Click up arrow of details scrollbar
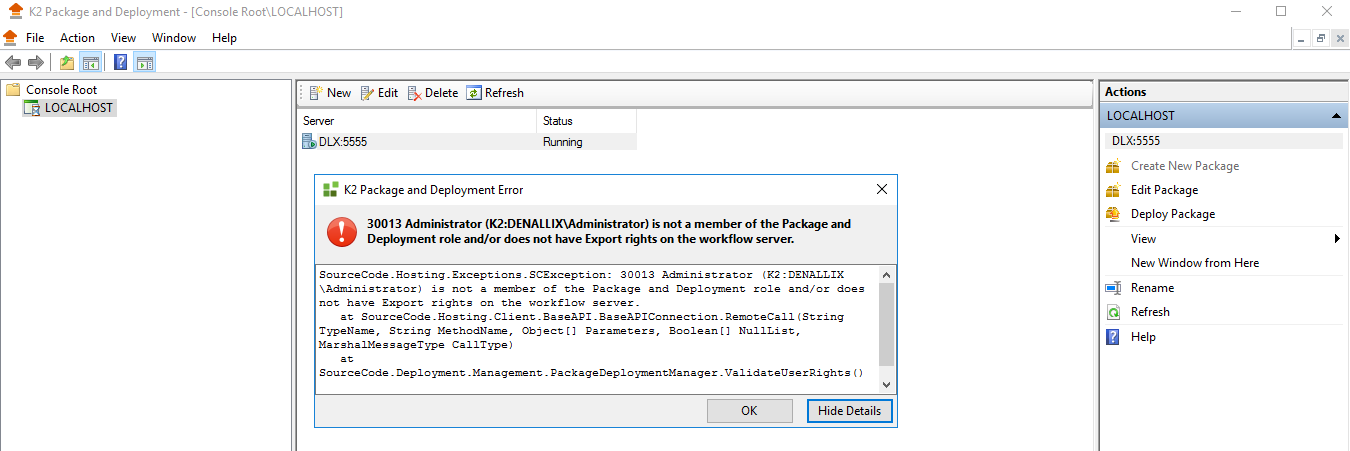The height and width of the screenshot is (451, 1350). pyautogui.click(x=886, y=273)
